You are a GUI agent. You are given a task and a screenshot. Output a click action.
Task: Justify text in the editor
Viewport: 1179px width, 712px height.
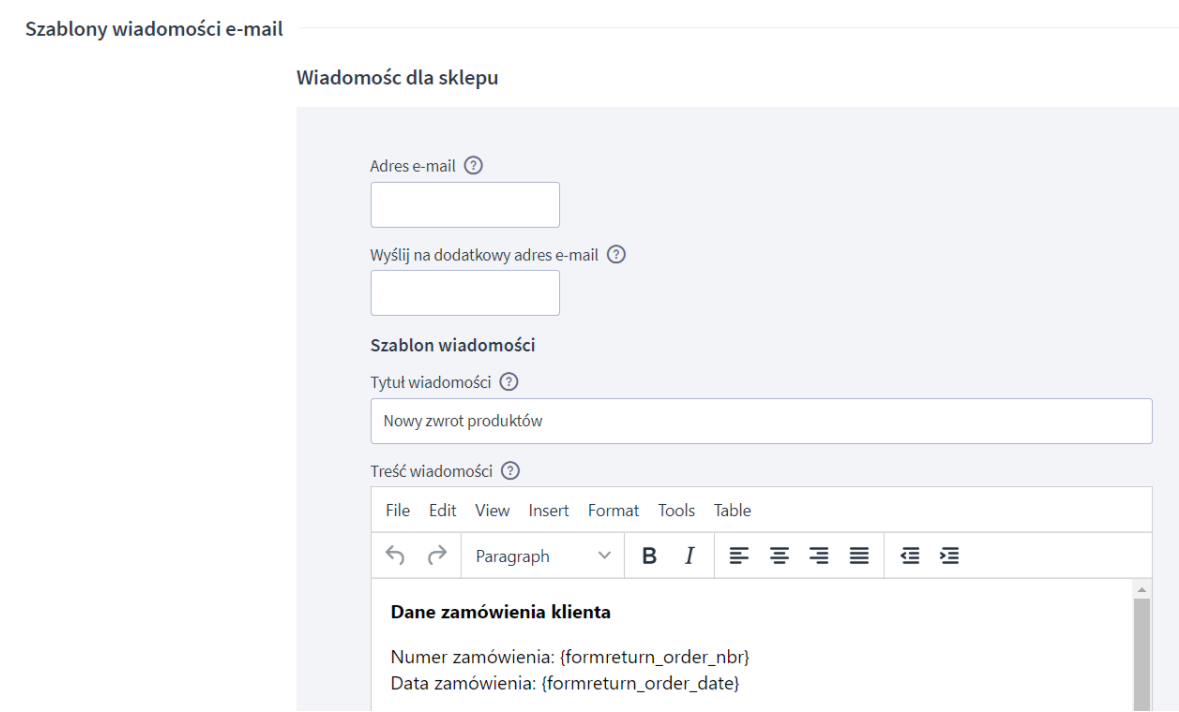[x=859, y=556]
